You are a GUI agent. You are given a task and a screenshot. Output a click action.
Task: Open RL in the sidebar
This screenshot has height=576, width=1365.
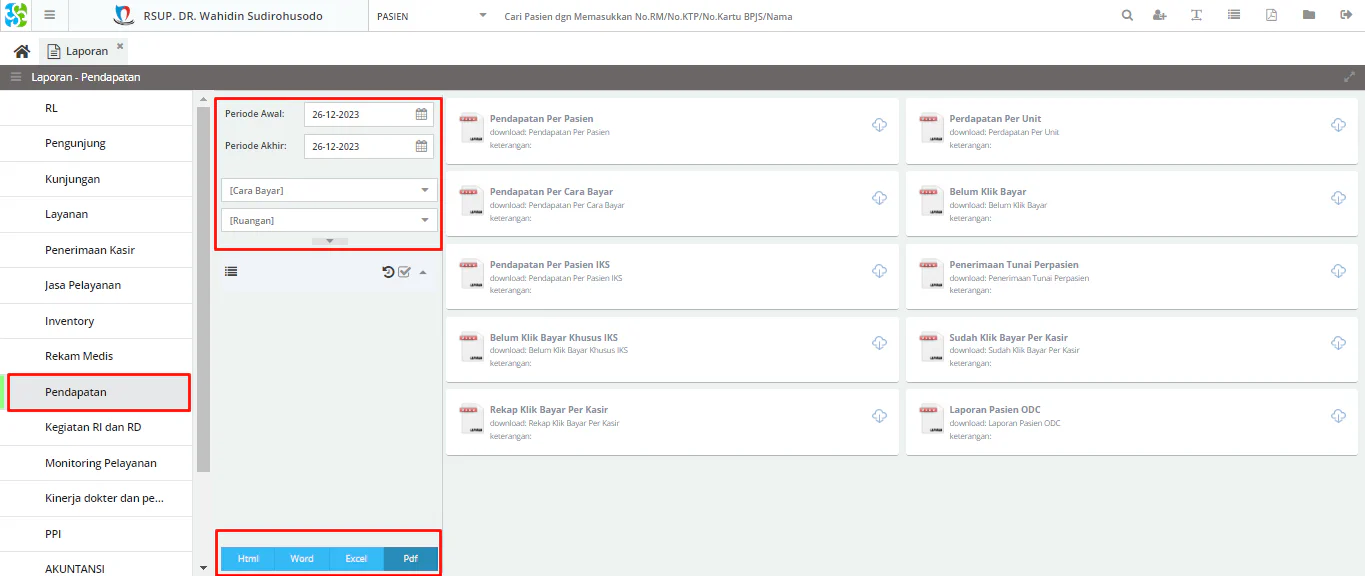coord(95,108)
